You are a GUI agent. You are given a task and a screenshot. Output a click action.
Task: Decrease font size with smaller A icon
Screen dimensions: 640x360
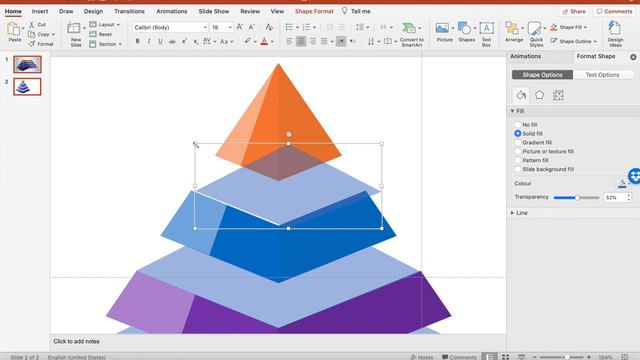252,27
